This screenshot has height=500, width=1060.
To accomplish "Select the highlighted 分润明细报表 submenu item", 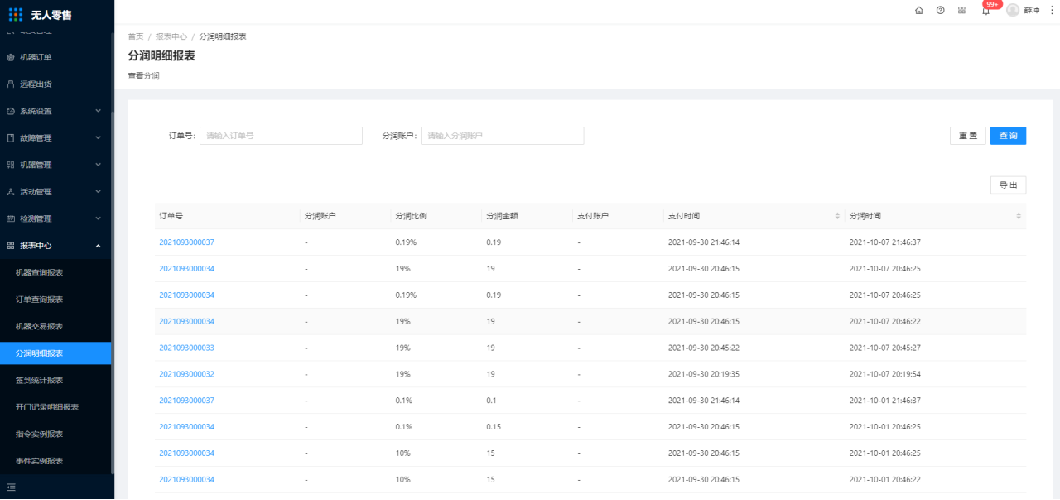I will point(55,353).
